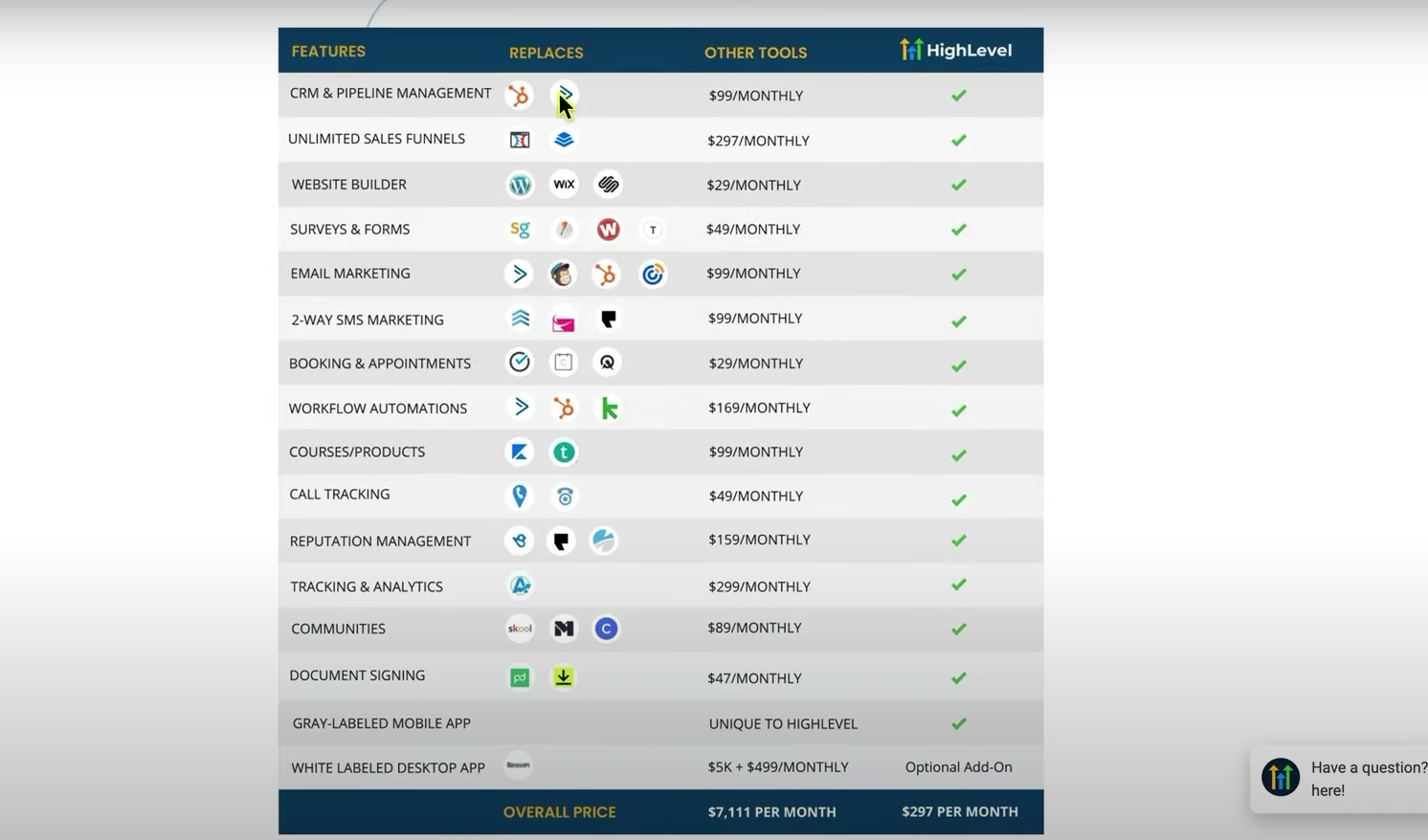Click the pink envelope icon in 2-Way SMS Marketing row
The width and height of the screenshot is (1428, 840).
tap(564, 322)
